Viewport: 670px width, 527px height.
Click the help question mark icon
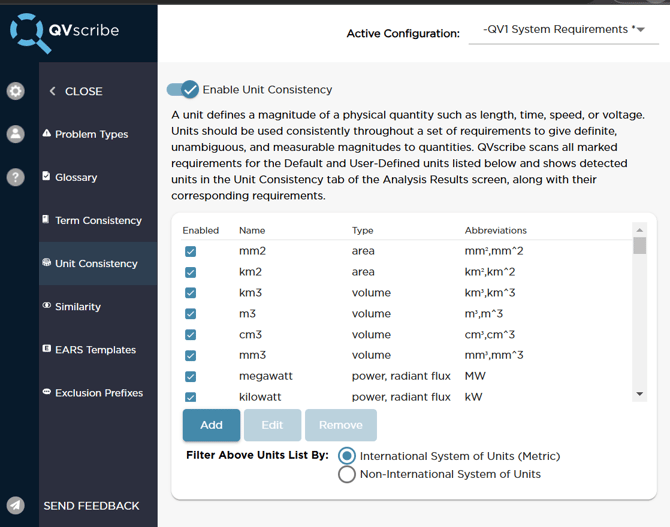(x=16, y=177)
